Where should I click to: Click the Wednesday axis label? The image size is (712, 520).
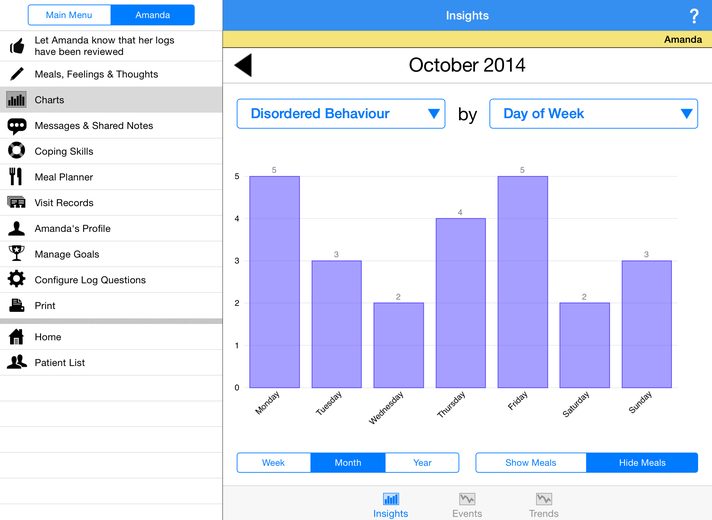point(386,407)
